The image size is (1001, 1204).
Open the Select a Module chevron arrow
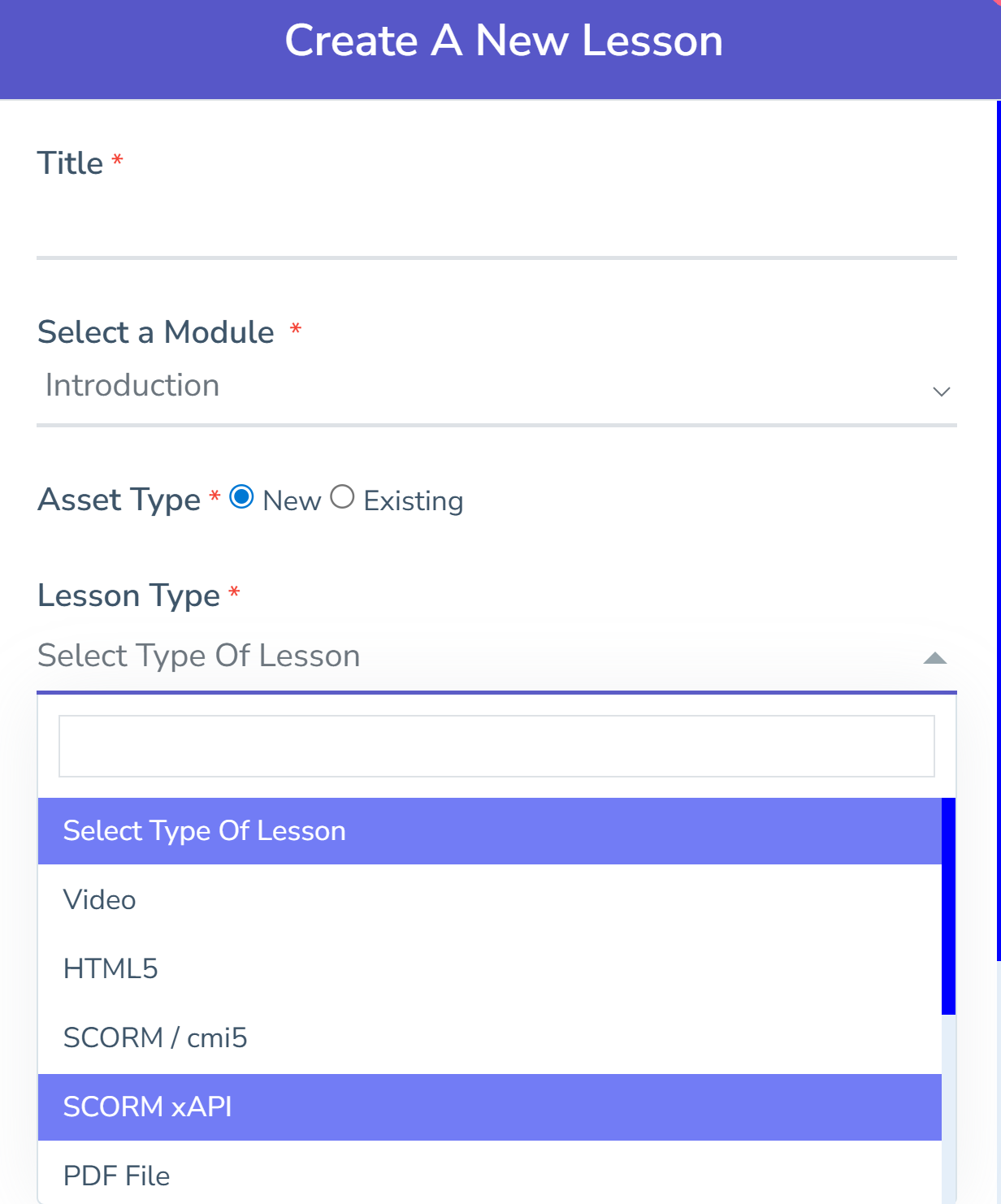(941, 392)
